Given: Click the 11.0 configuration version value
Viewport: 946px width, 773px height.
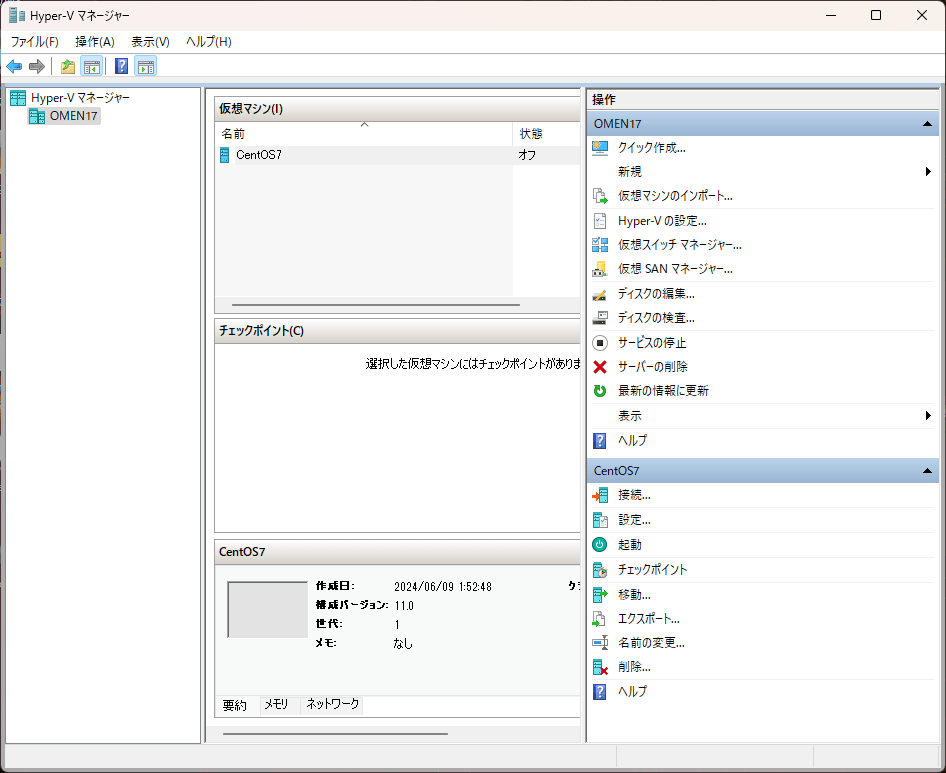Looking at the screenshot, I should coord(404,606).
